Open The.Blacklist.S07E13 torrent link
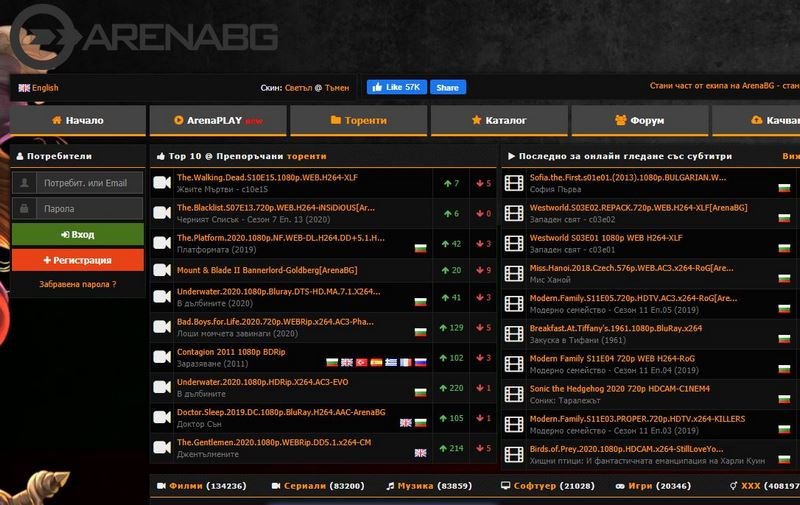Viewport: 800px width, 505px height. [276, 208]
